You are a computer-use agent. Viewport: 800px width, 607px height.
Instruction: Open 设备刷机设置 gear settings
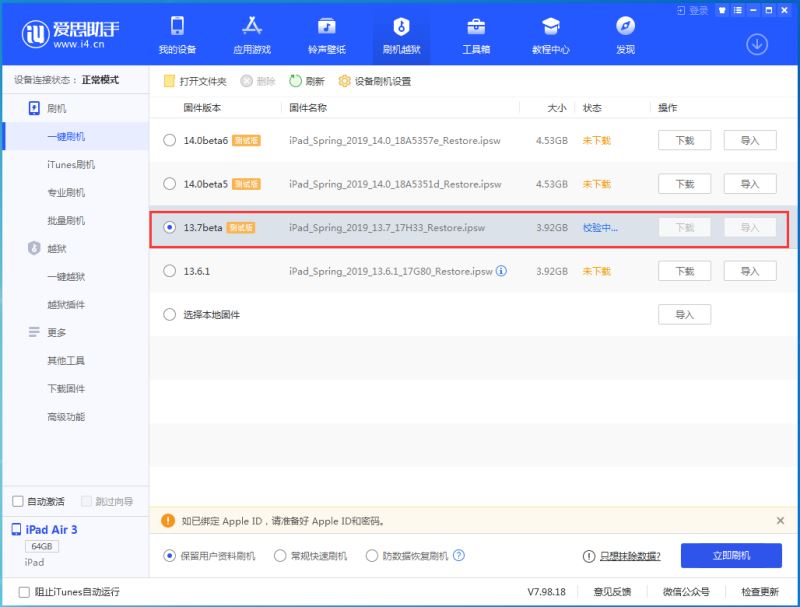tap(374, 81)
